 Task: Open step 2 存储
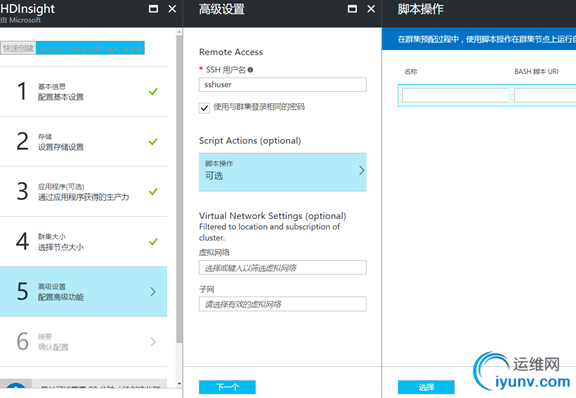(x=83, y=141)
